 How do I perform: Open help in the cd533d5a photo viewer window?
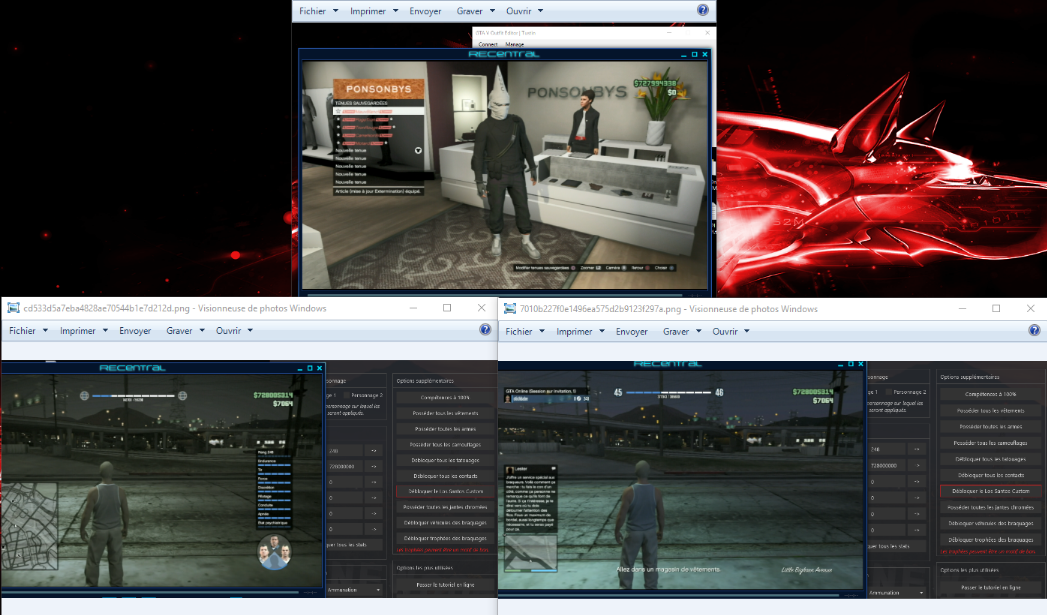point(485,330)
